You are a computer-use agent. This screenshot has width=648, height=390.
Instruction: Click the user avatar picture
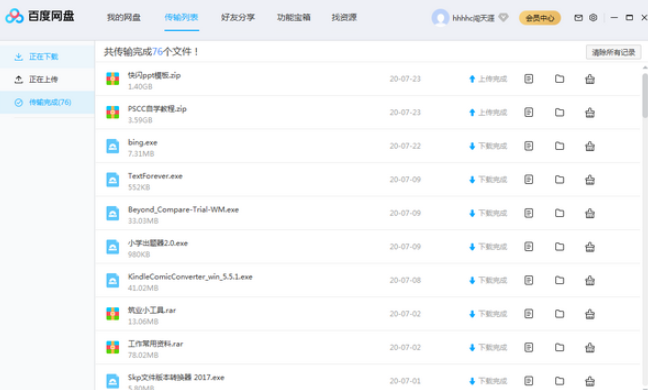pyautogui.click(x=440, y=17)
